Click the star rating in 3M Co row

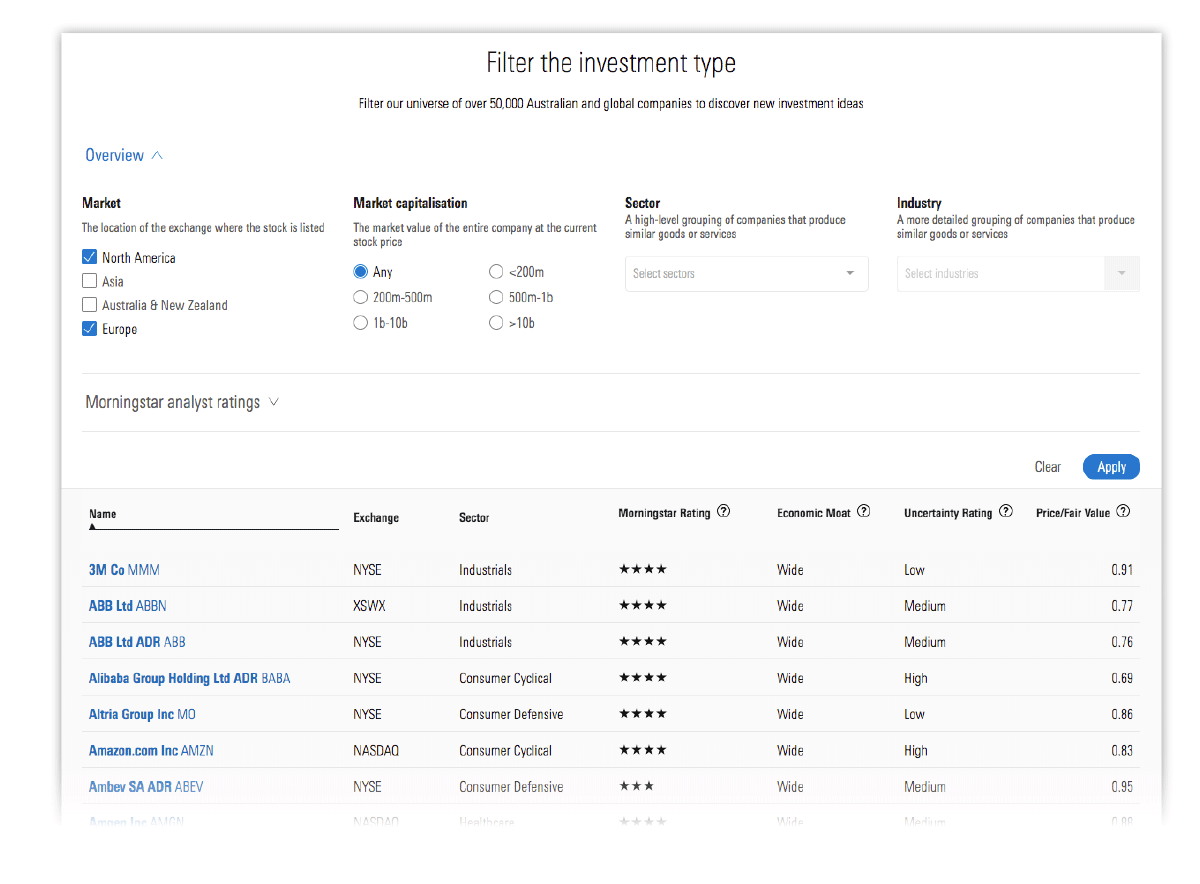tap(642, 569)
